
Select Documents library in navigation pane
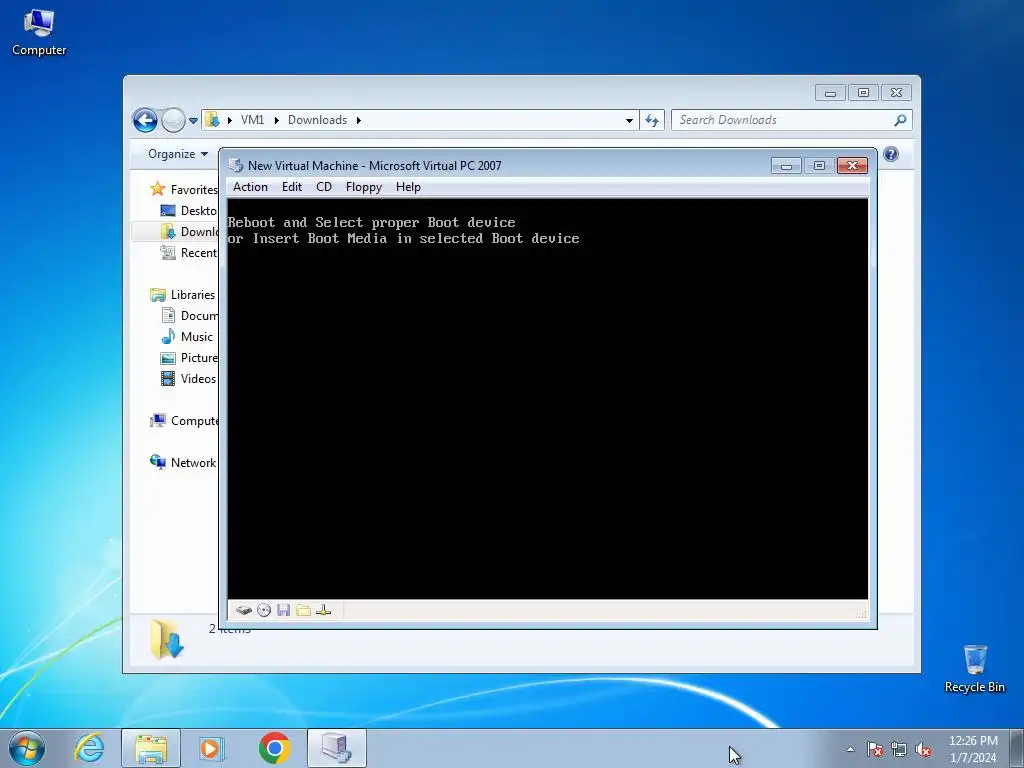tap(189, 315)
